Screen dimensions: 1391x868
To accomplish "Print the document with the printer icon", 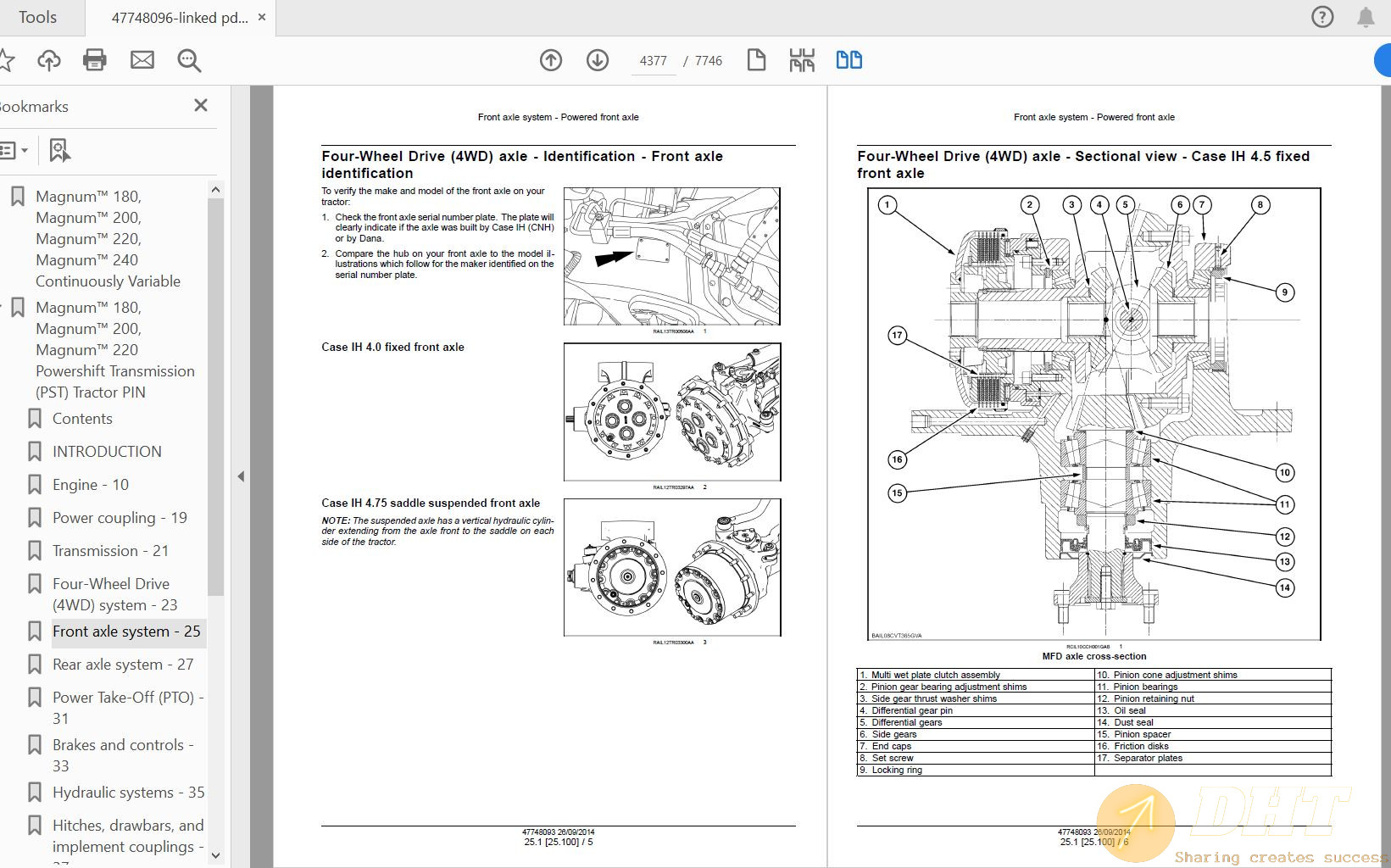I will pos(95,60).
